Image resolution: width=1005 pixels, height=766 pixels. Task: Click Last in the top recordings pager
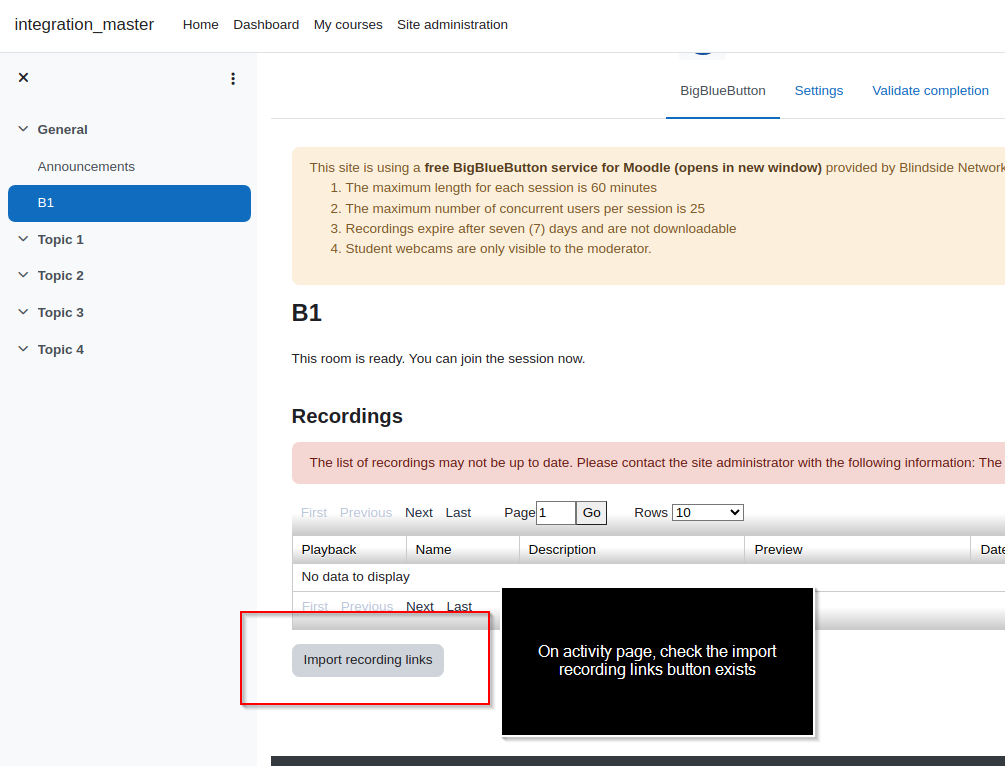coord(458,513)
